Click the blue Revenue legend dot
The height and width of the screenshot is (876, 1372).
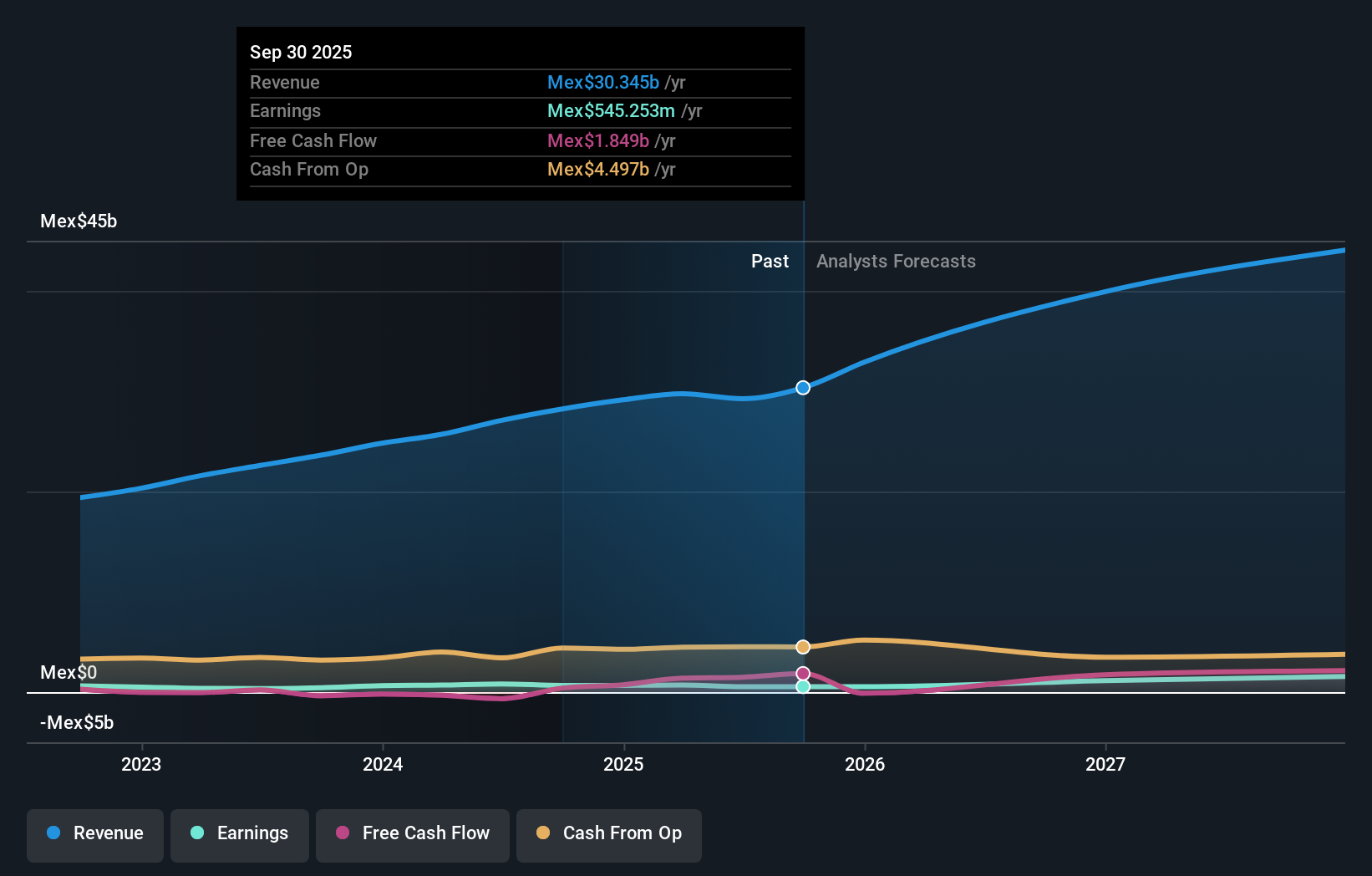(x=53, y=833)
